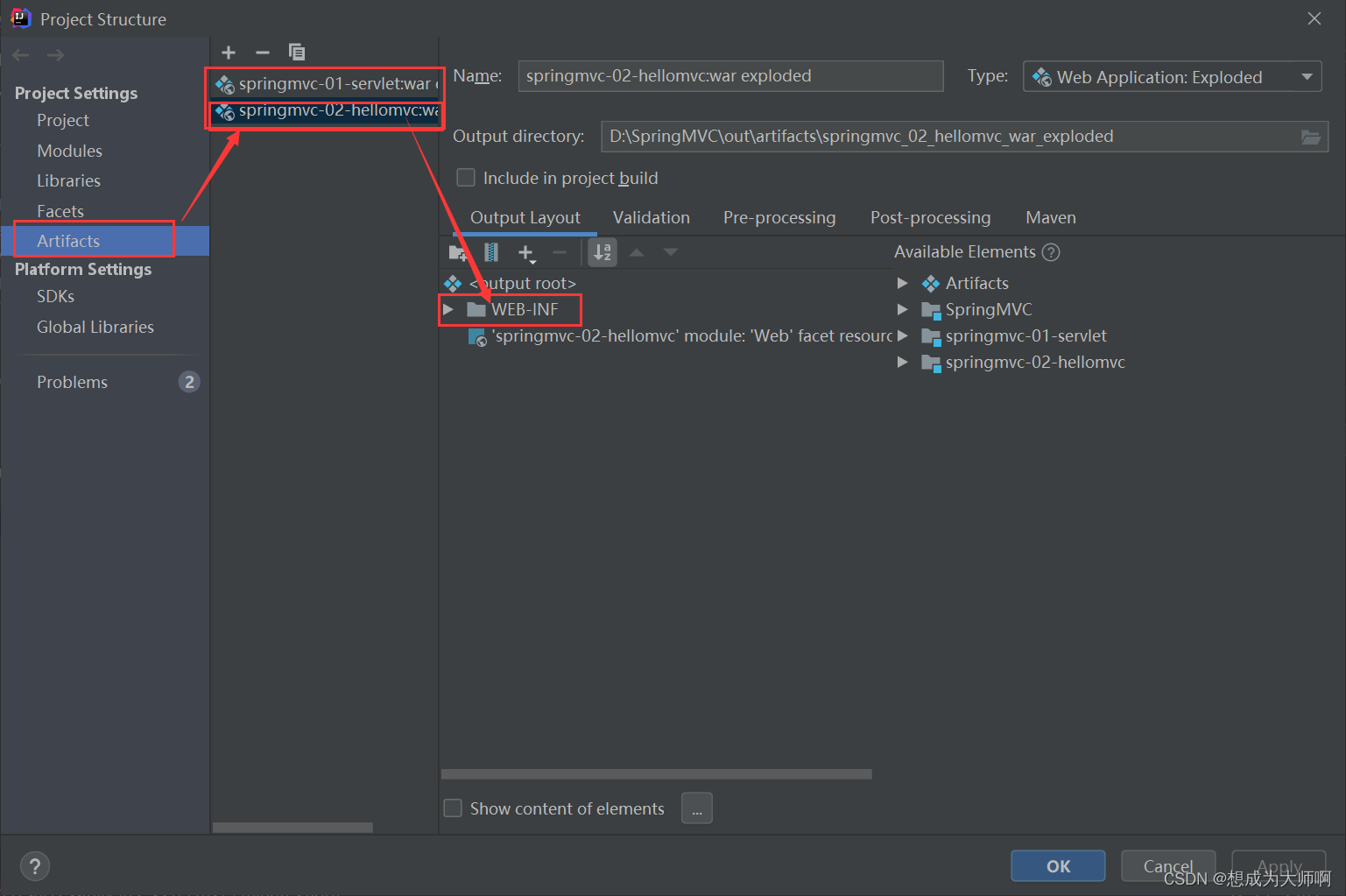Expand Artifacts in Available Elements
Image resolution: width=1346 pixels, height=896 pixels.
[x=903, y=283]
